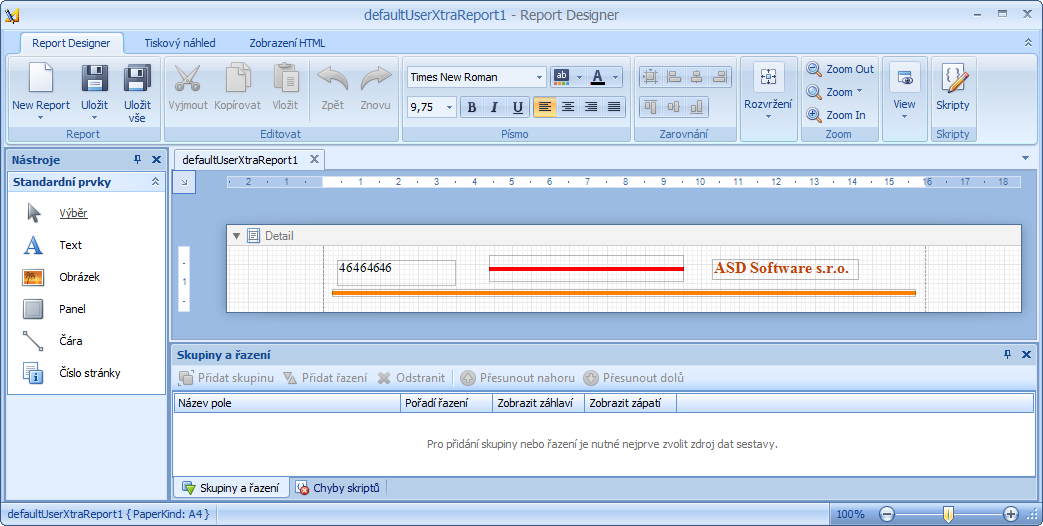Click the font color 'A' icon

coord(597,77)
